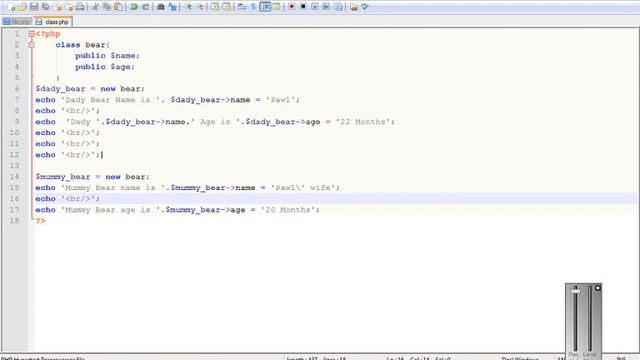Toggle synchronize horizontal scrolling icon
This screenshot has height=360, width=640.
226,7
